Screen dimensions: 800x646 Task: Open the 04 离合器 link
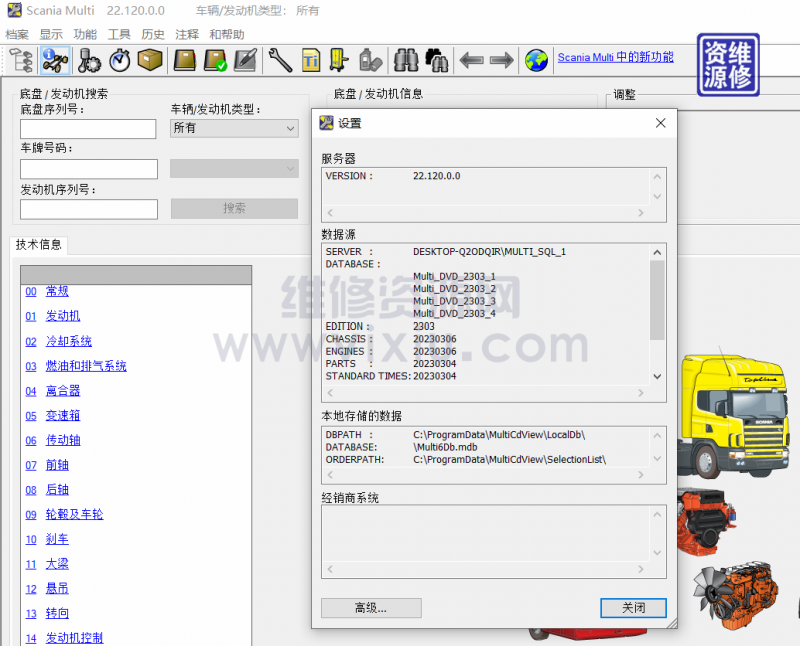tap(53, 391)
